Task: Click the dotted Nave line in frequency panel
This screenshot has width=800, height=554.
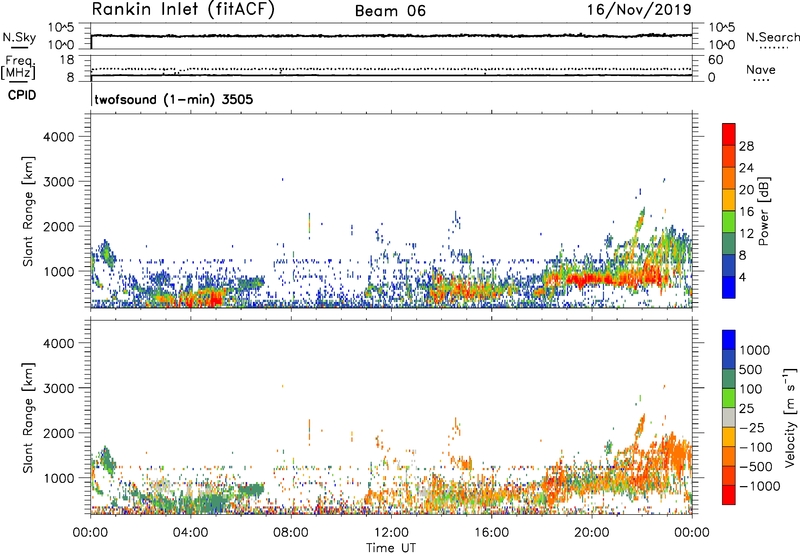Action: pos(391,69)
